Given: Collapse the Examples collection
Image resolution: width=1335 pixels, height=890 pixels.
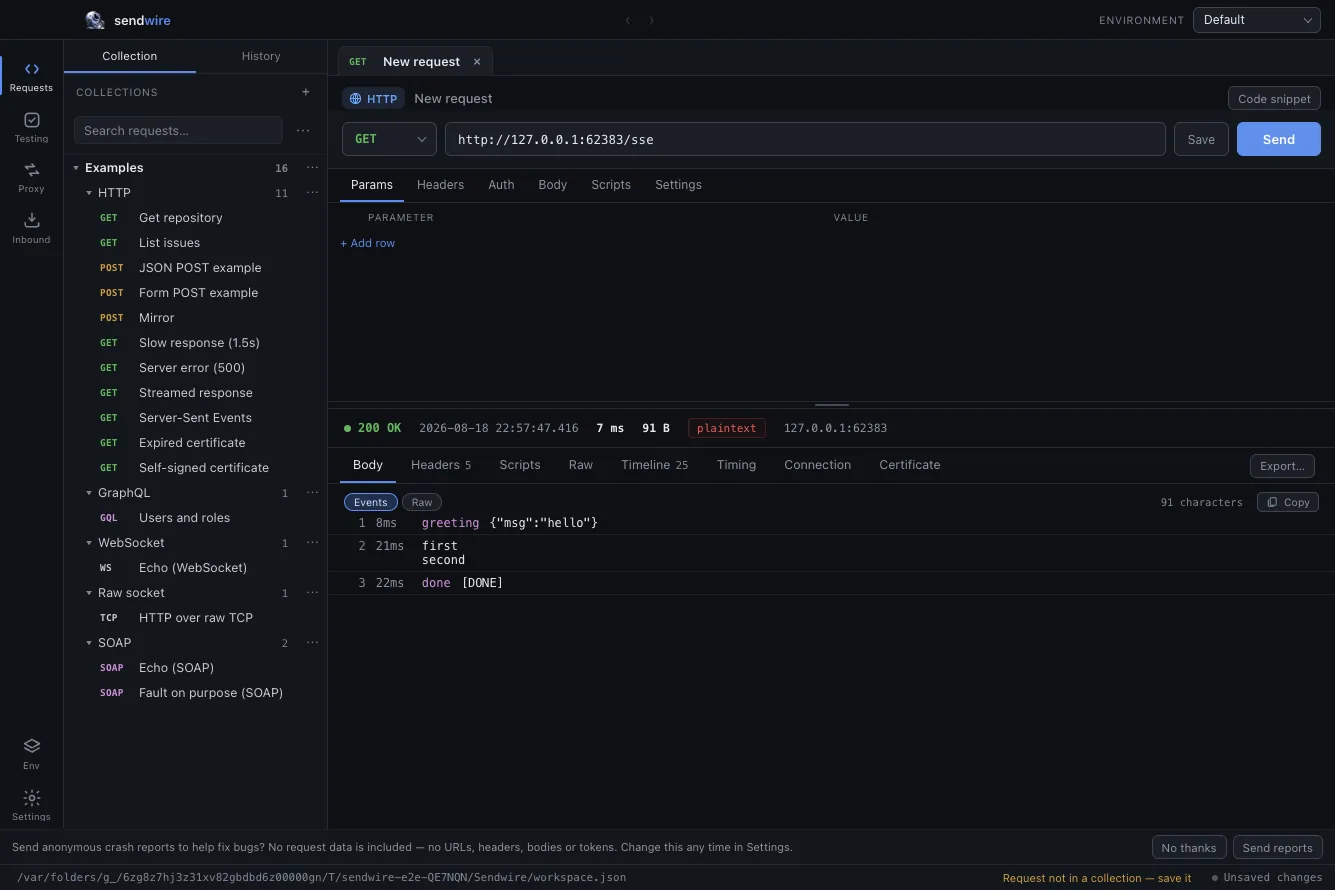Looking at the screenshot, I should pyautogui.click(x=76, y=168).
